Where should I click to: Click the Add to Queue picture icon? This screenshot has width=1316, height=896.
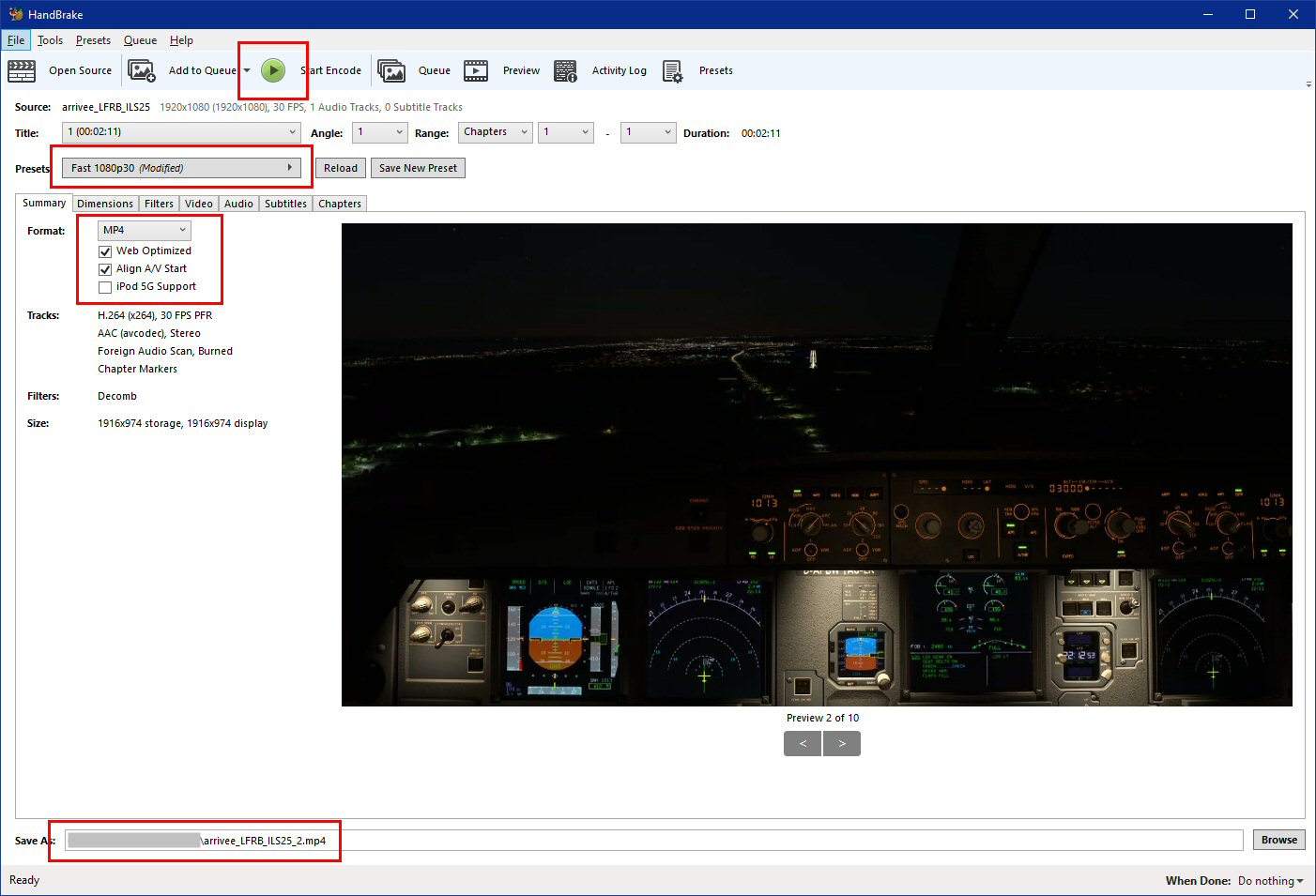click(142, 70)
